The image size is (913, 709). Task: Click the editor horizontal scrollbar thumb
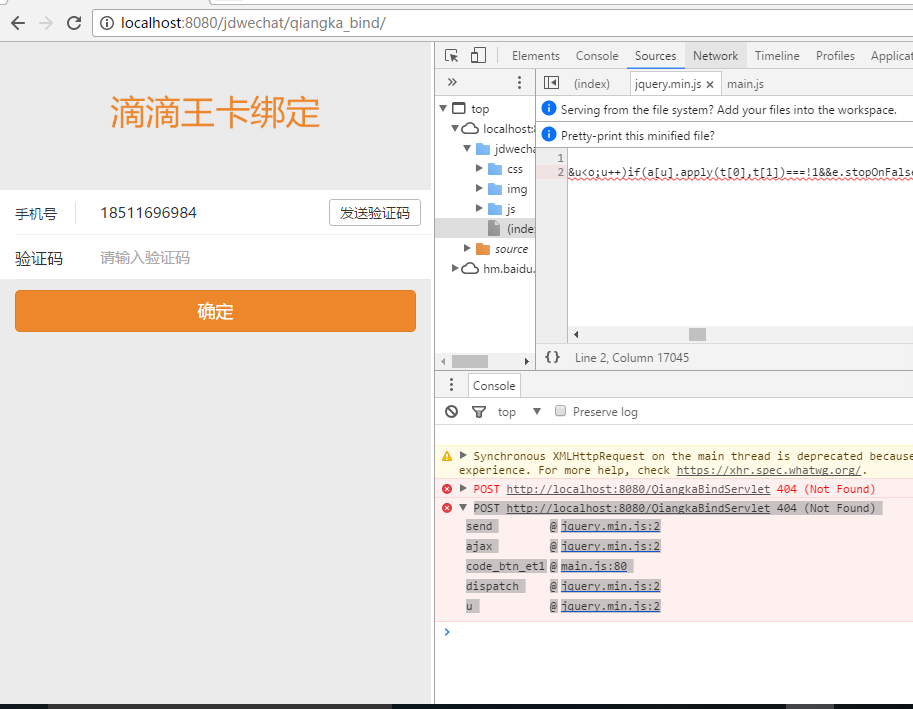point(697,334)
